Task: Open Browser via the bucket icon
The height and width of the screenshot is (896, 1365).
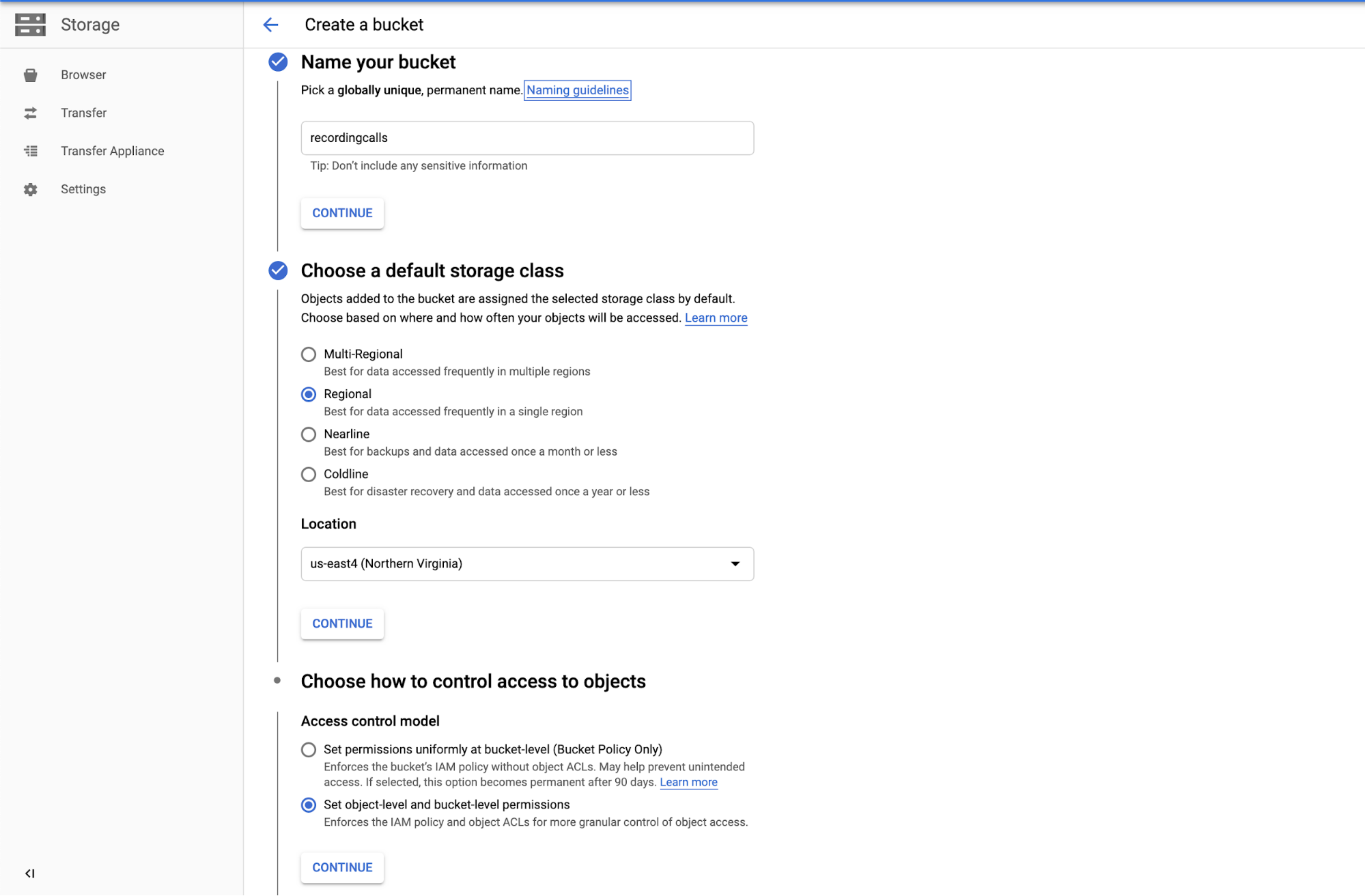Action: click(x=30, y=75)
